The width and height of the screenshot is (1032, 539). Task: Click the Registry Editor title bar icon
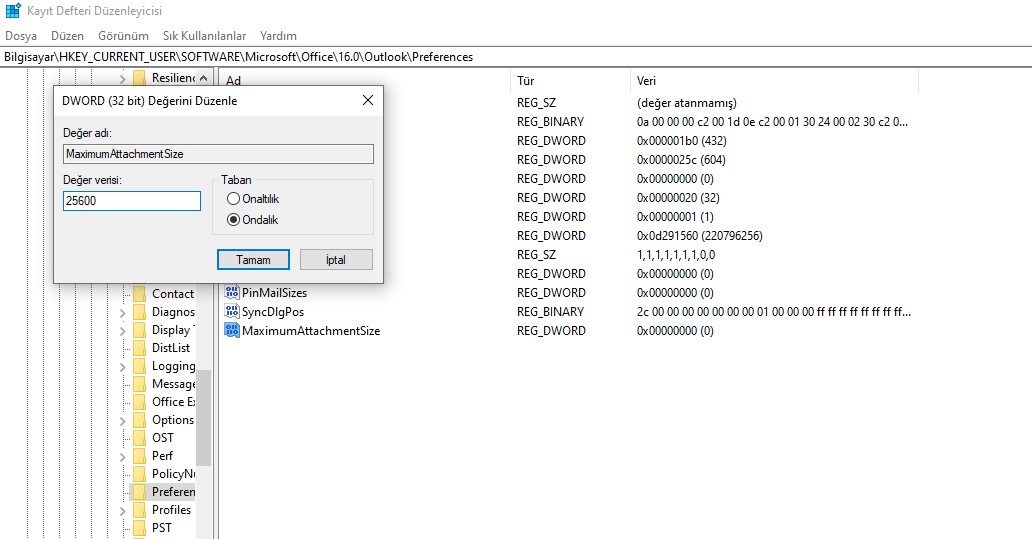[x=13, y=12]
